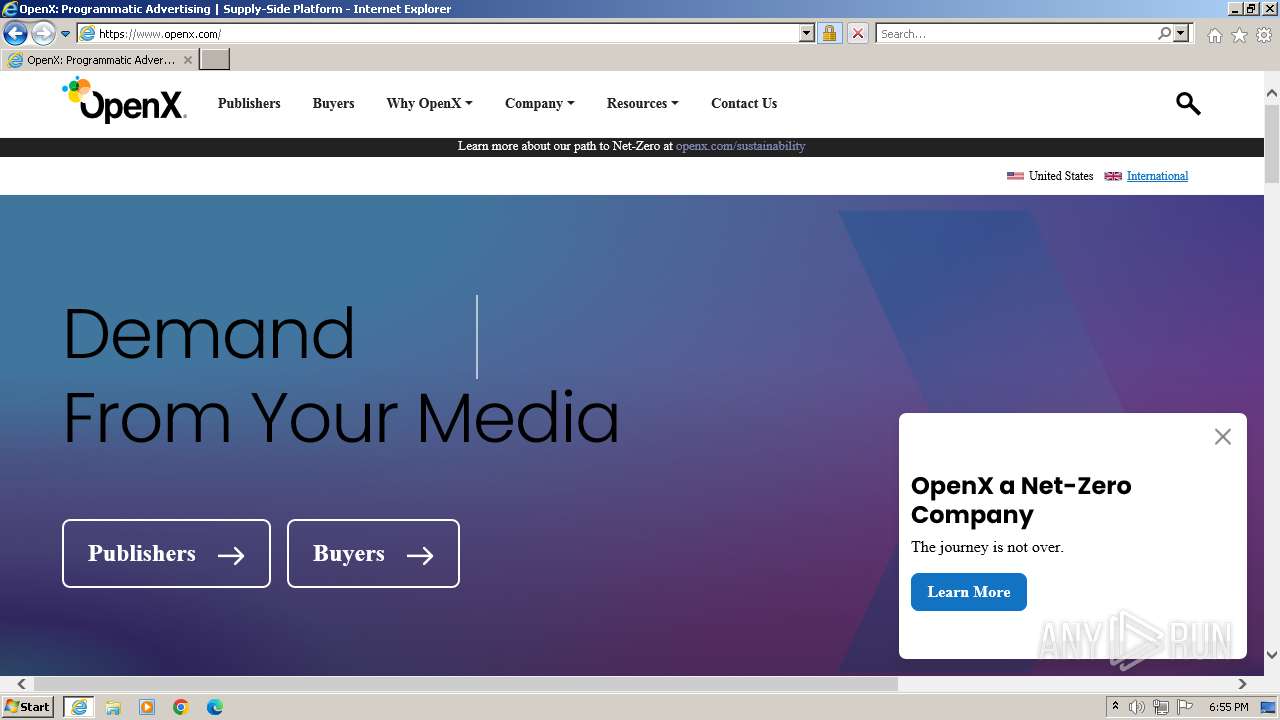
Task: Click in the browser Search box
Action: 1016,33
